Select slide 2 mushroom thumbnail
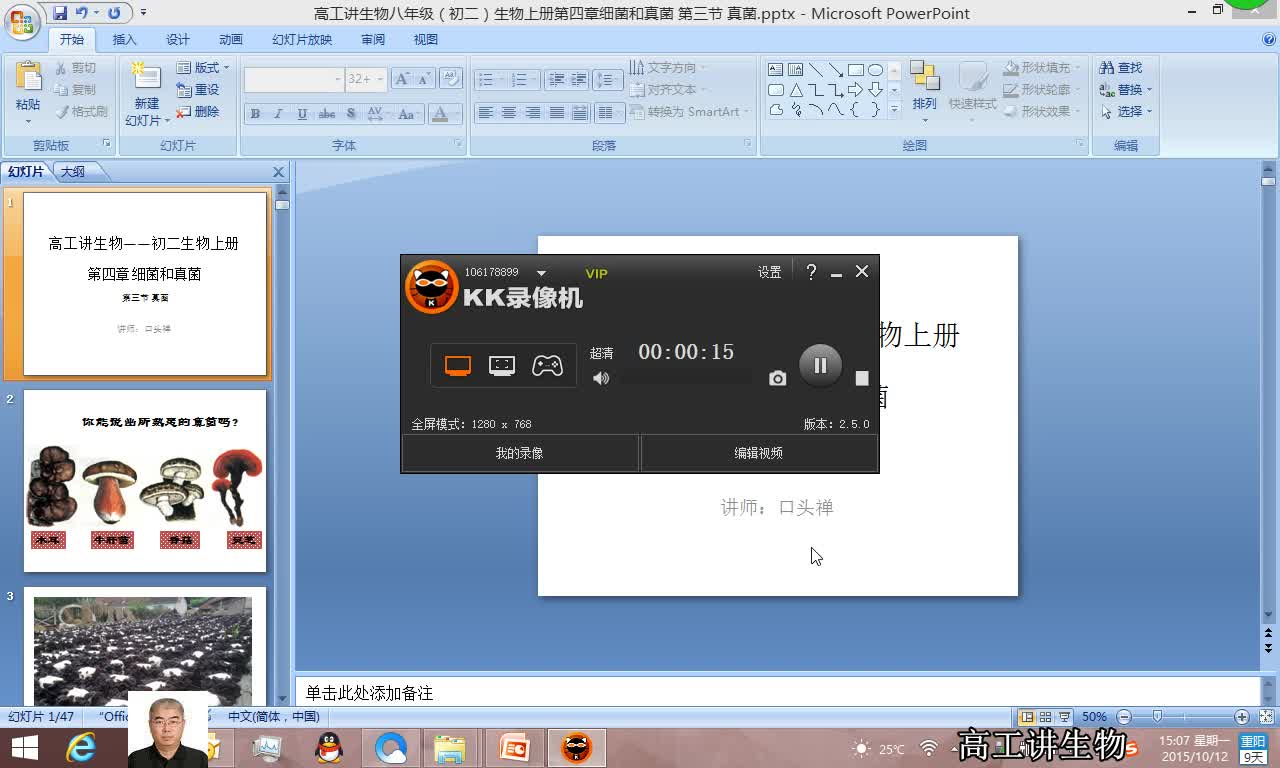This screenshot has height=768, width=1280. coord(145,481)
